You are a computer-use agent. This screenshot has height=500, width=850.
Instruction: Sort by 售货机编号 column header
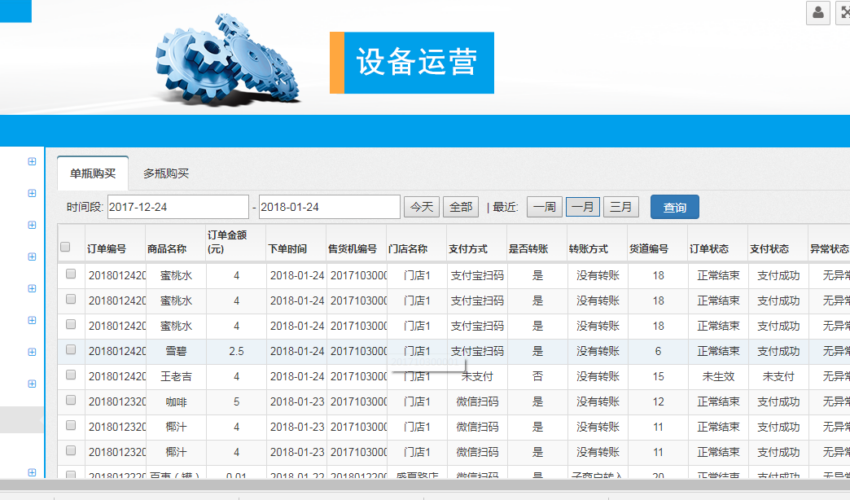click(352, 249)
